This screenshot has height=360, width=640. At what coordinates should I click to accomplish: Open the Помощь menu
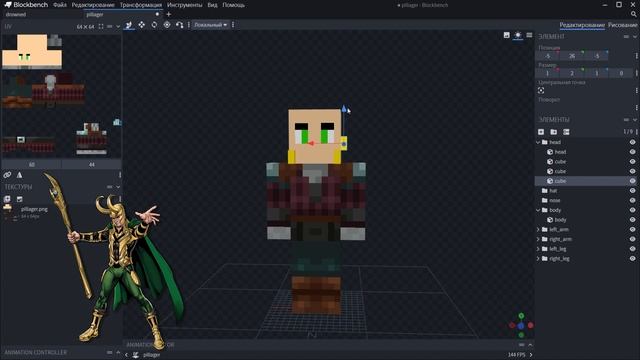pos(233,5)
